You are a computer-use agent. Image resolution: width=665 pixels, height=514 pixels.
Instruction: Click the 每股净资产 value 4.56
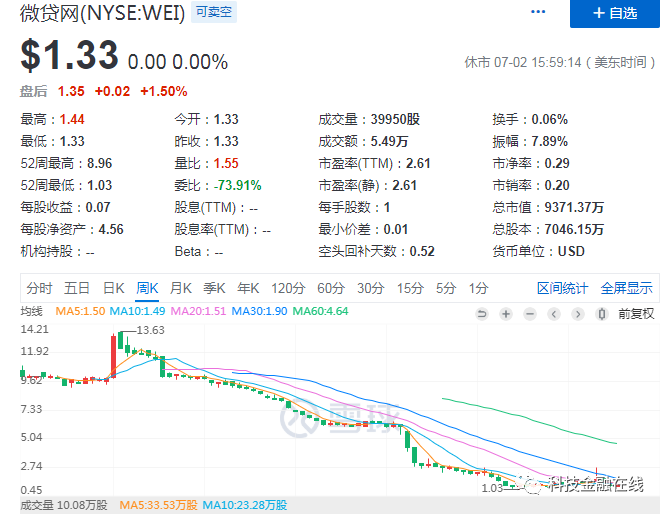coord(111,229)
